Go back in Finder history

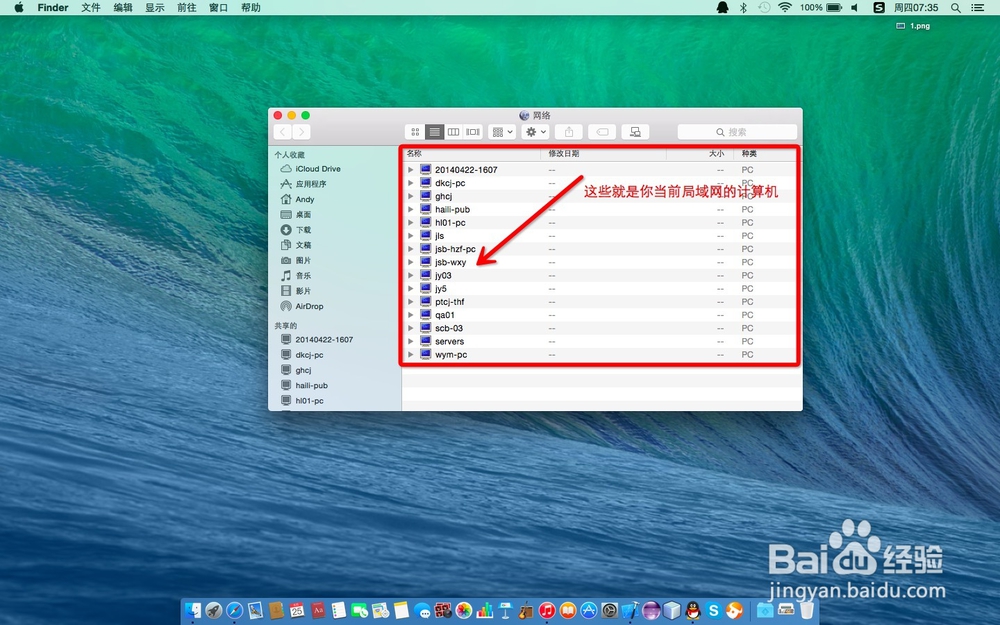pos(283,132)
